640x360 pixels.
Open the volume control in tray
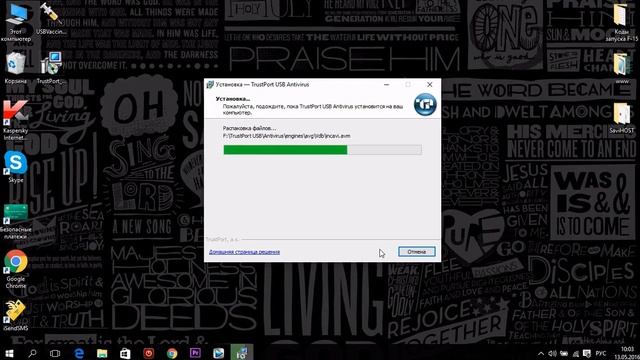(552, 353)
